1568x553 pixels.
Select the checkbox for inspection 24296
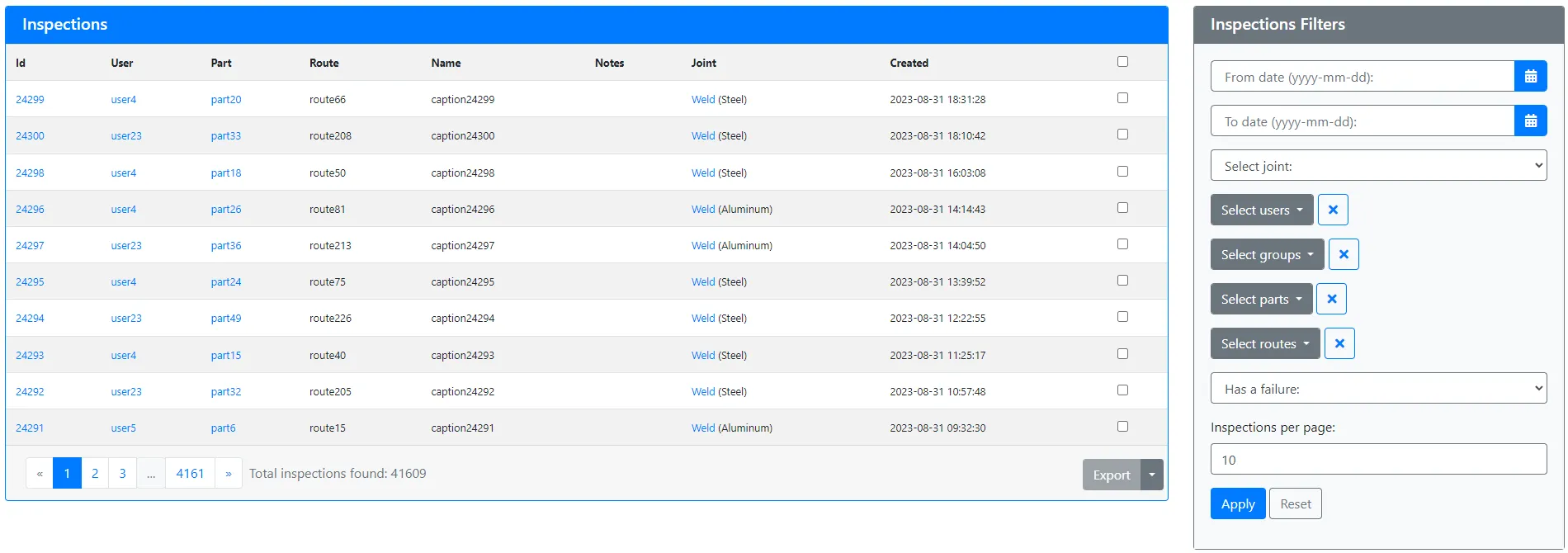1122,208
